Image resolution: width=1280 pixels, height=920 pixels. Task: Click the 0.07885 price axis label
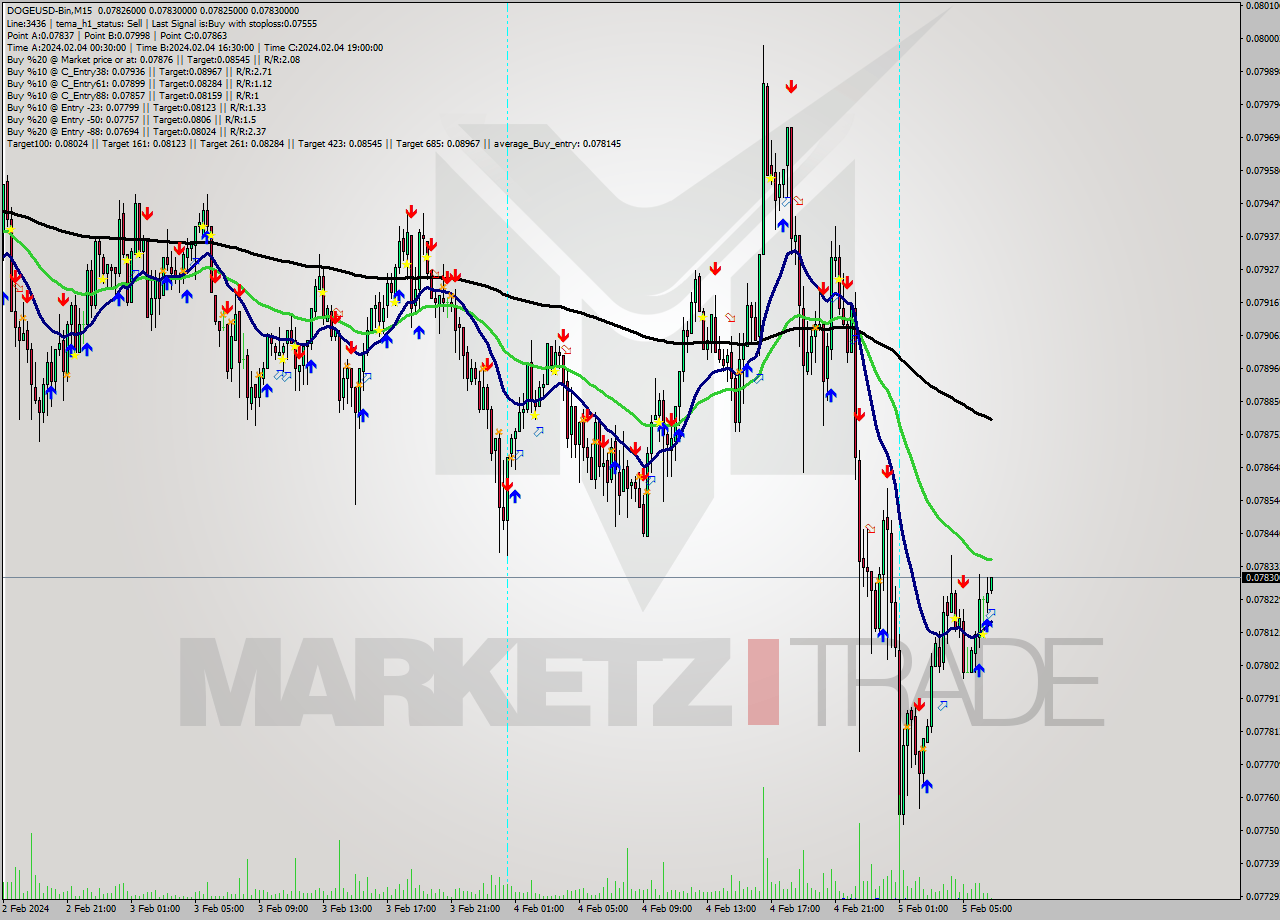click(1262, 401)
